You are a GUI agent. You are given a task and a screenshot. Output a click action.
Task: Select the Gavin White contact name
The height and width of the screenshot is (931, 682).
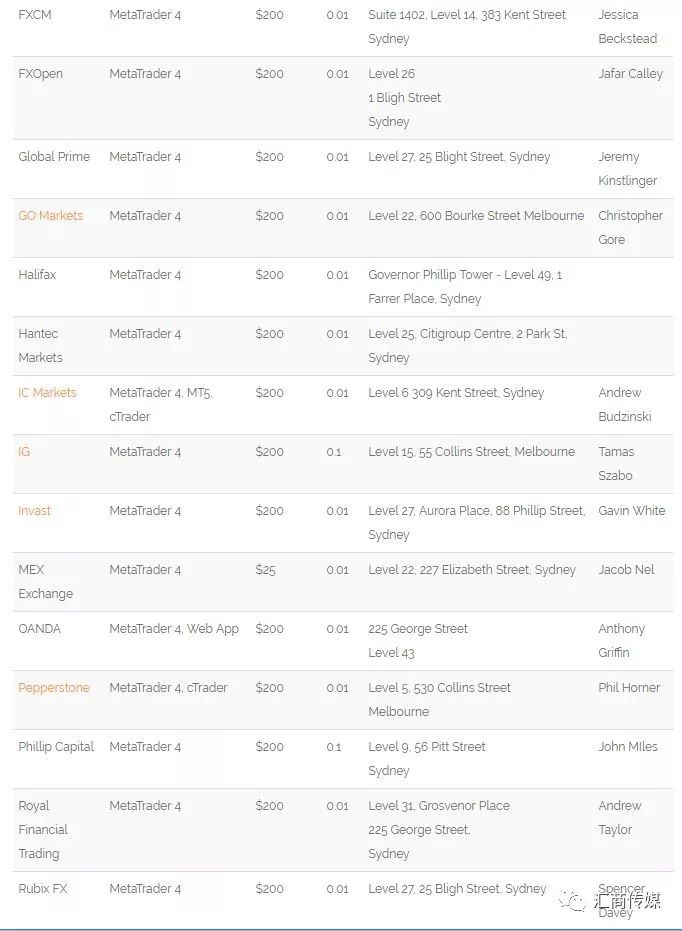[631, 511]
